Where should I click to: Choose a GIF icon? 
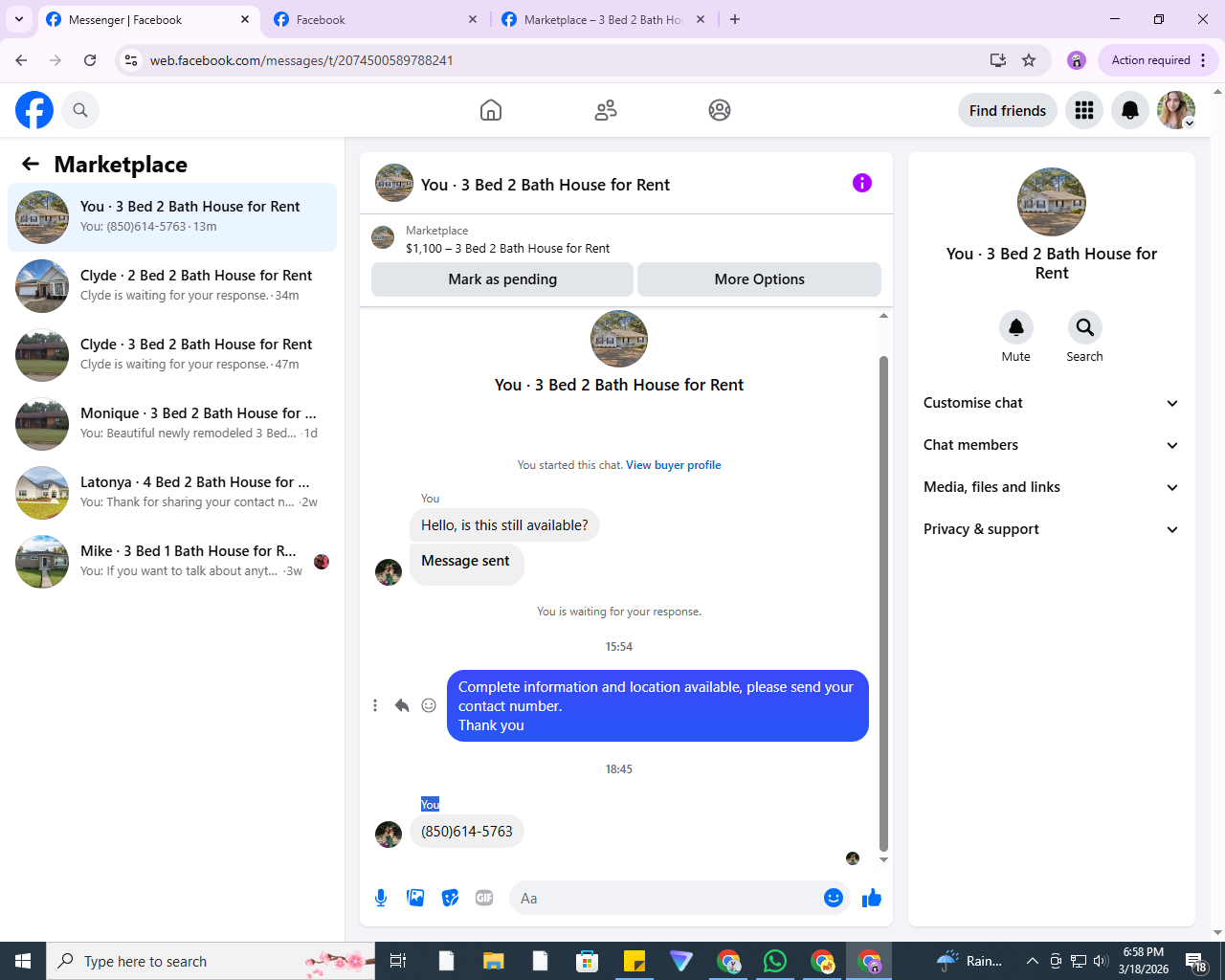click(x=484, y=898)
